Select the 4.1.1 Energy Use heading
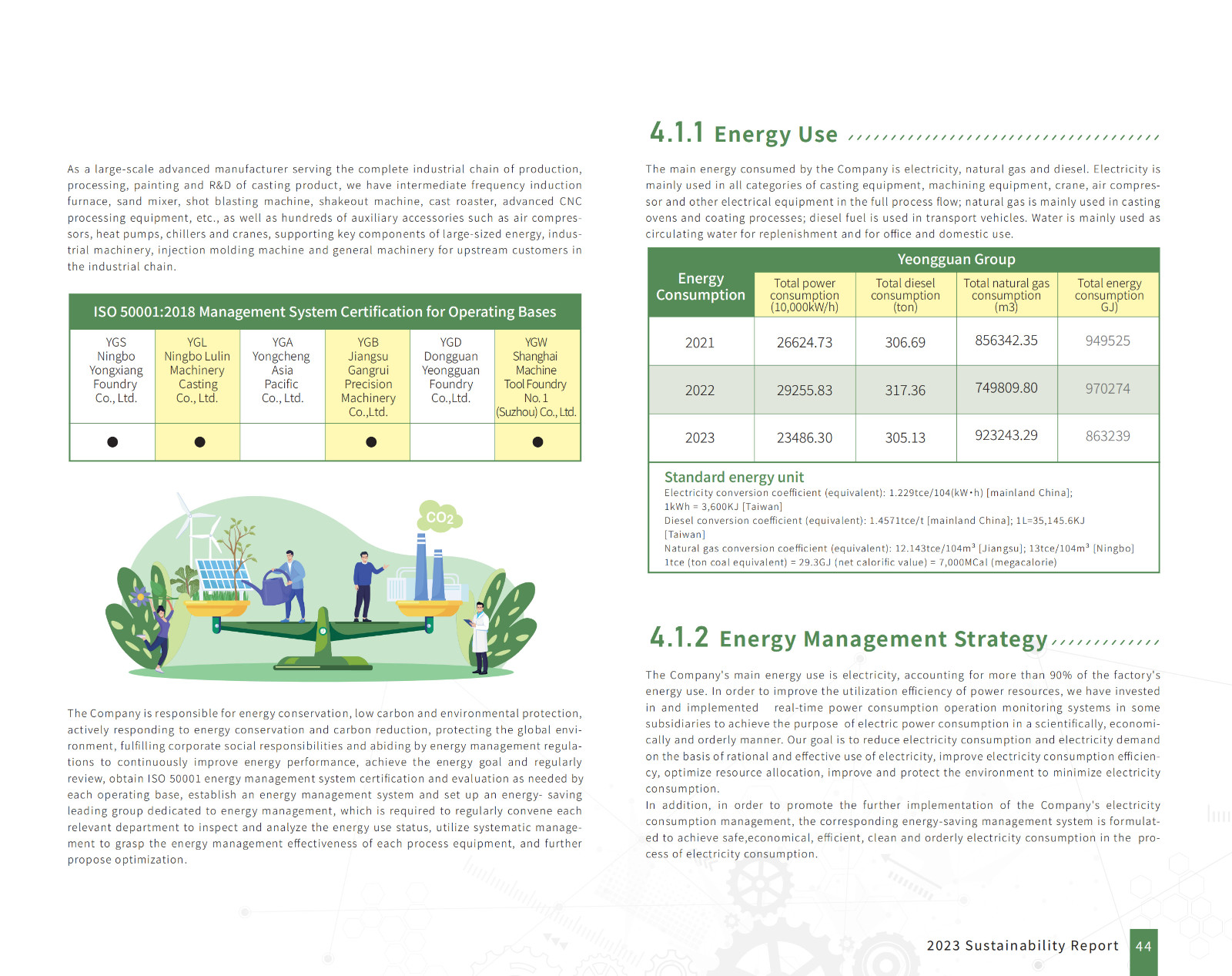 point(743,134)
